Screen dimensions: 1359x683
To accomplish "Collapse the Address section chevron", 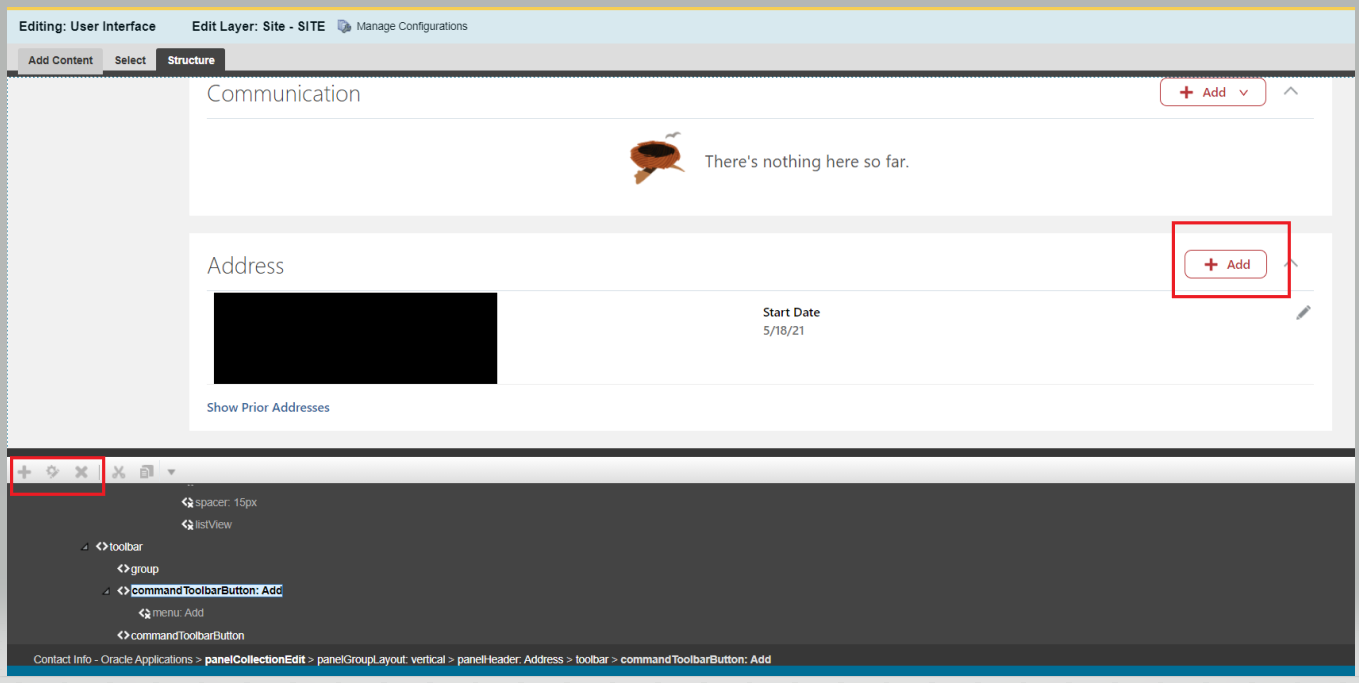I will pos(1290,263).
